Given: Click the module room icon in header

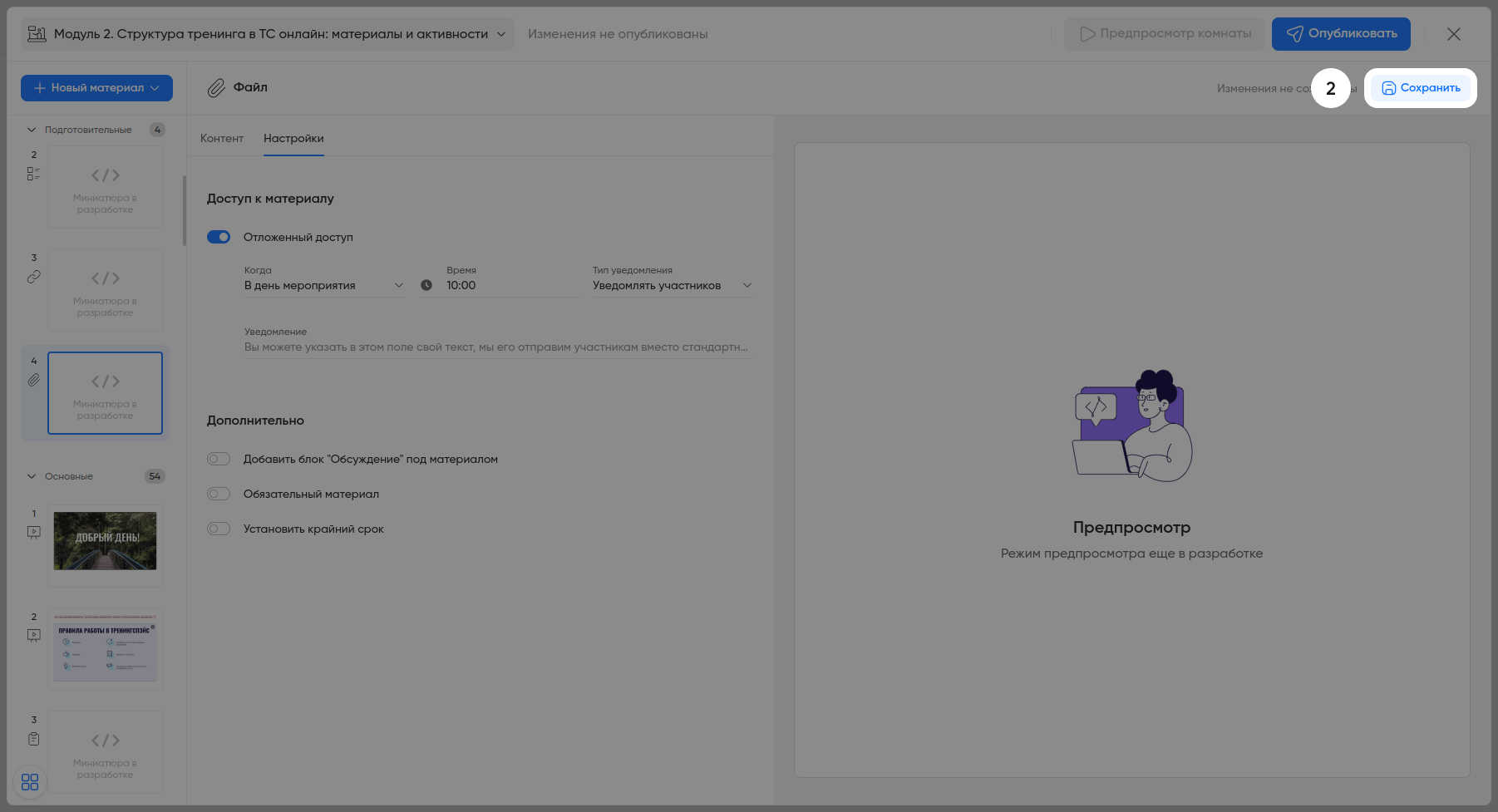Looking at the screenshot, I should point(37,34).
